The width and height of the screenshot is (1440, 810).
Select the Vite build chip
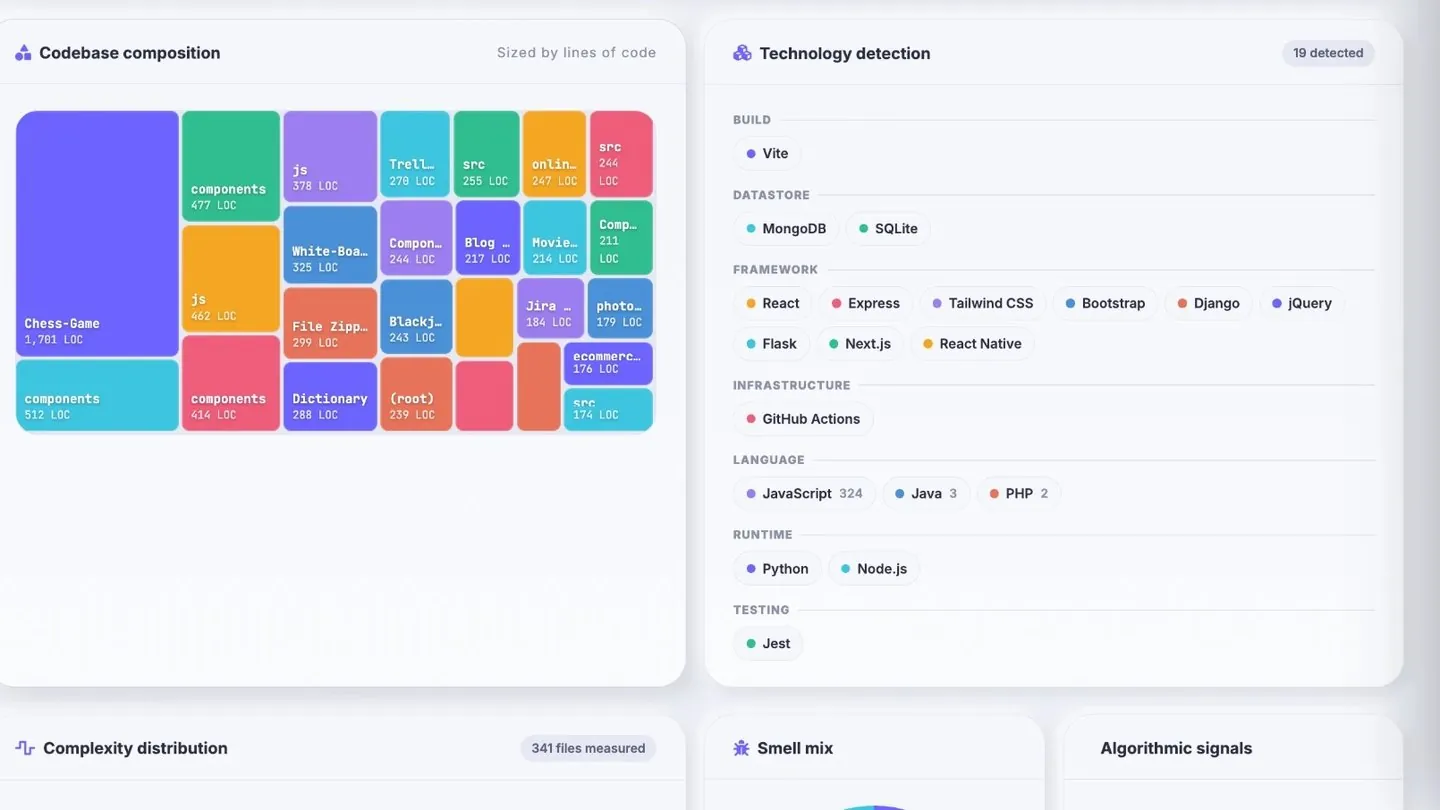pos(767,153)
